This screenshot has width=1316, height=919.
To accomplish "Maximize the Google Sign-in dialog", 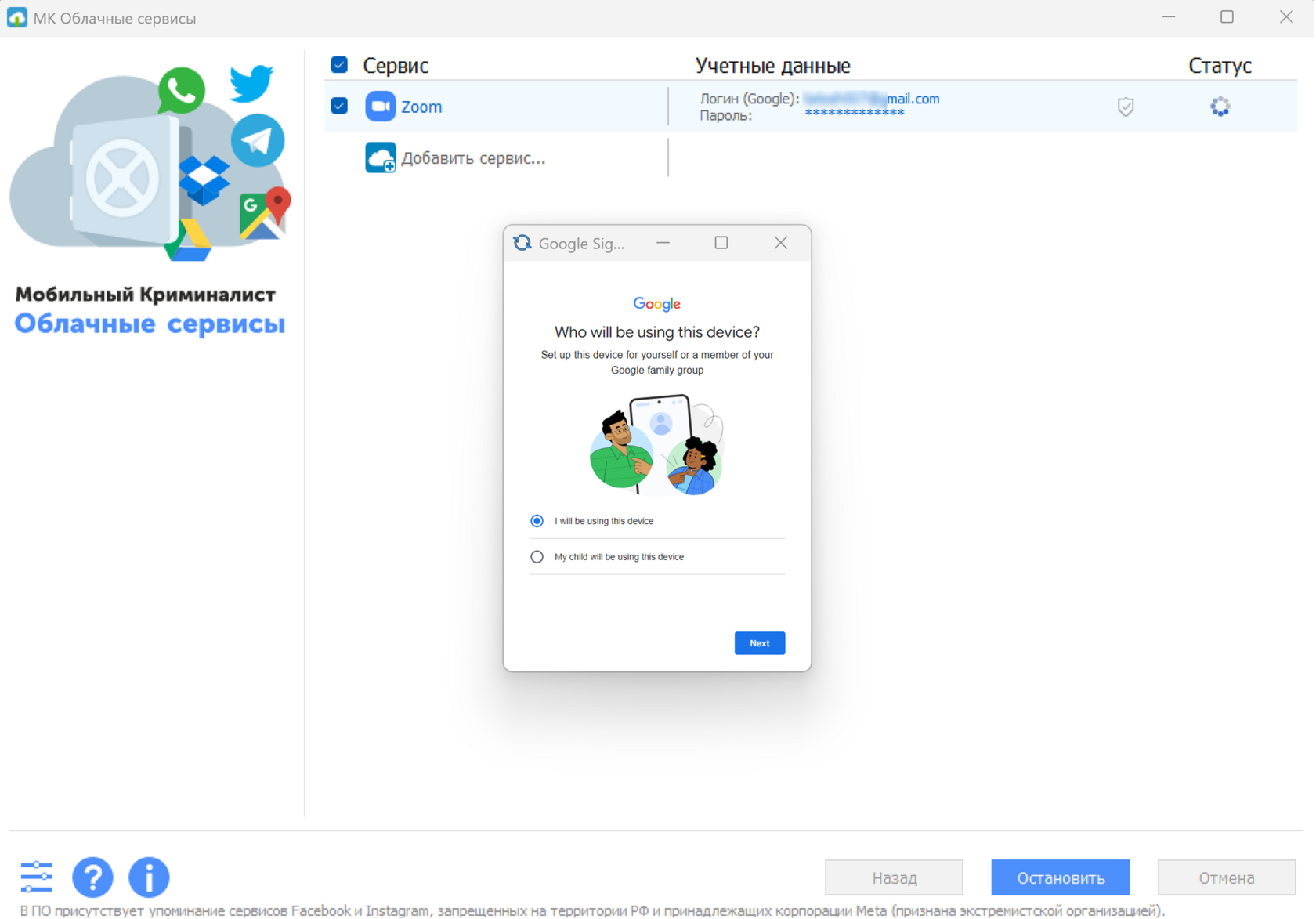I will tap(721, 243).
